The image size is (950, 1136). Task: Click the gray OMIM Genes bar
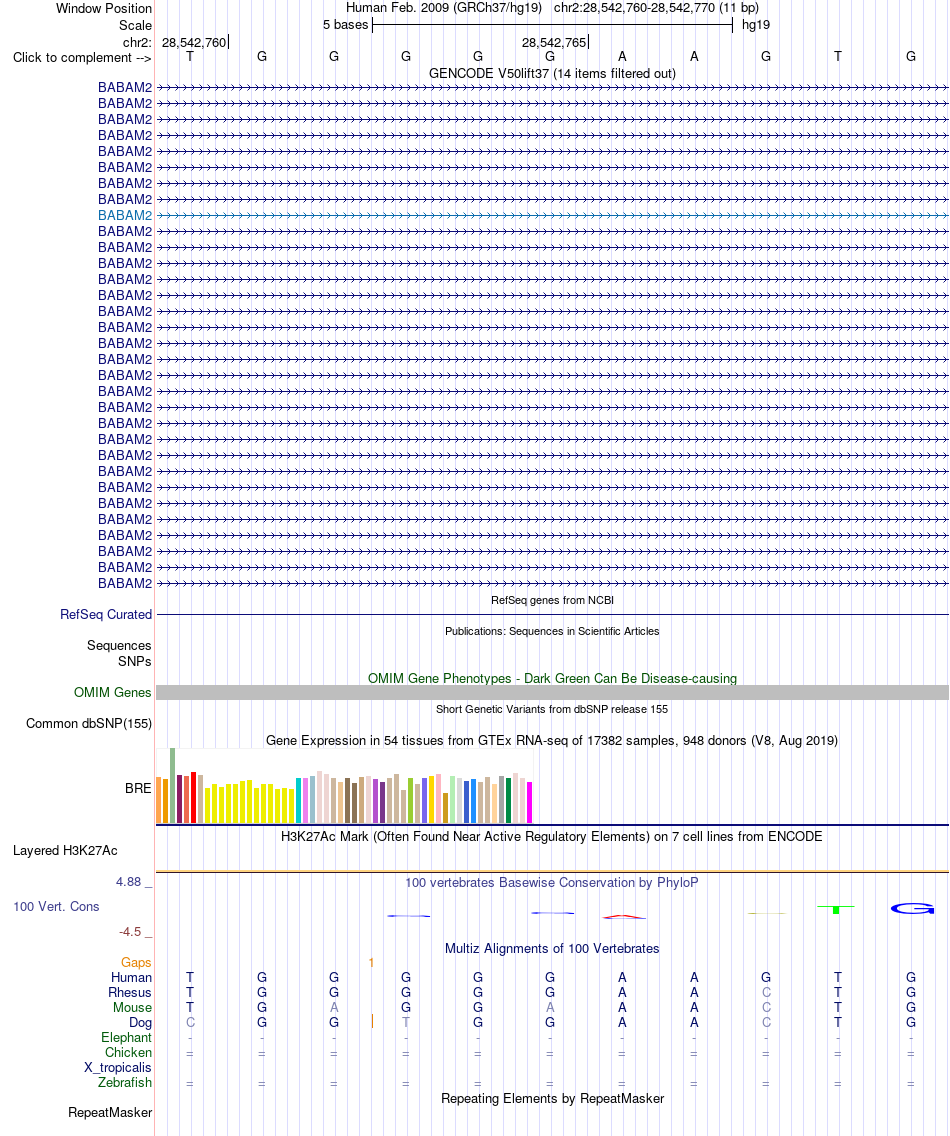click(x=552, y=693)
